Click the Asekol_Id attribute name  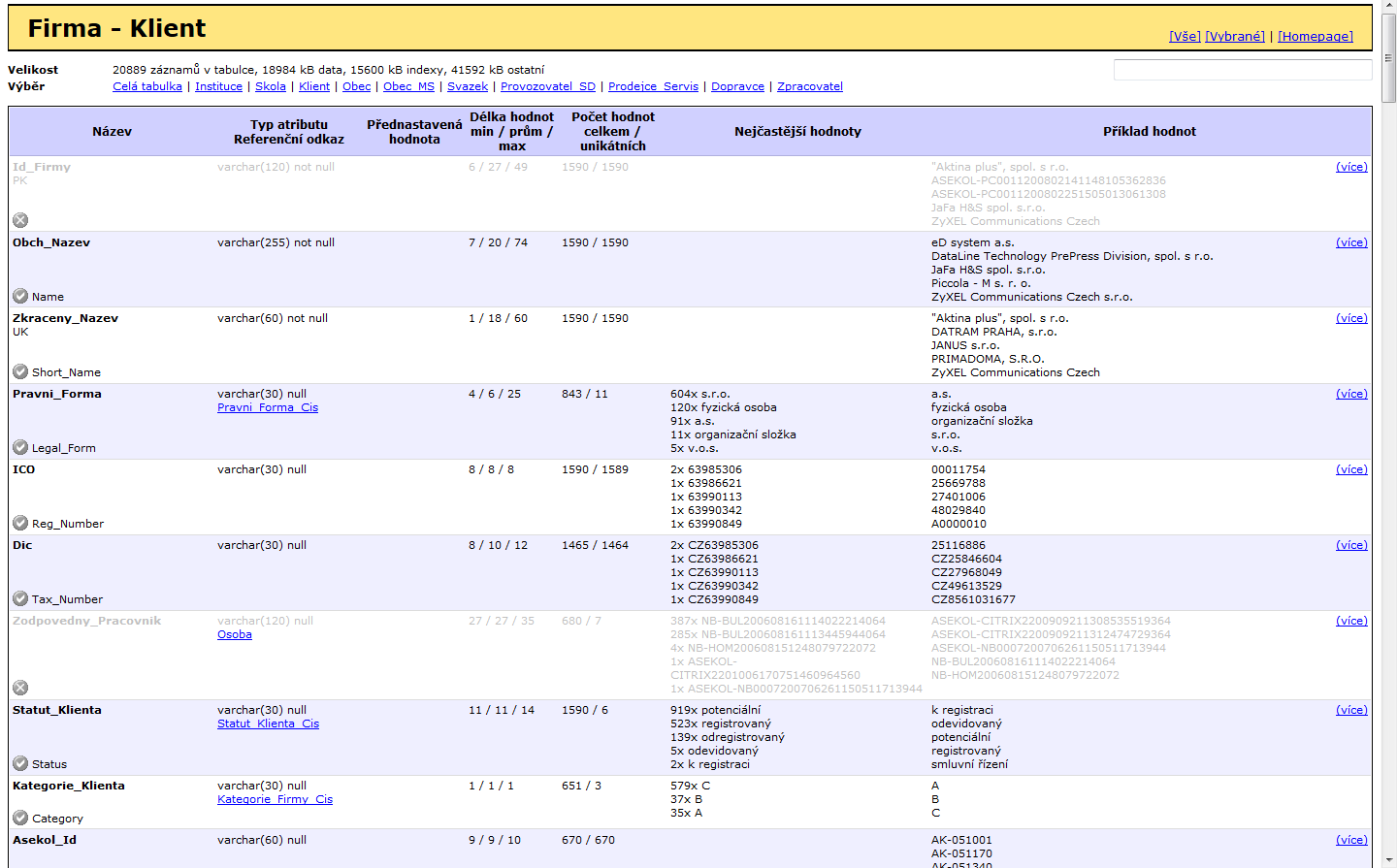[45, 840]
